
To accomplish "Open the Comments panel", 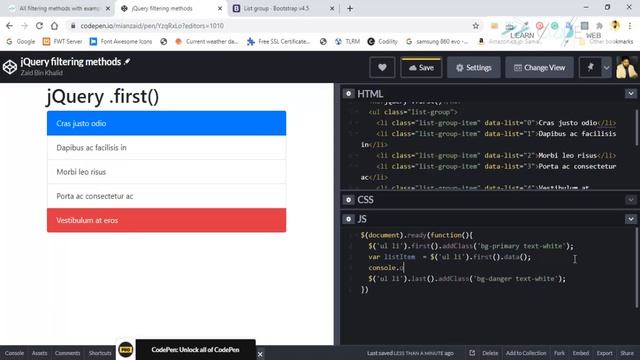I will (67, 353).
